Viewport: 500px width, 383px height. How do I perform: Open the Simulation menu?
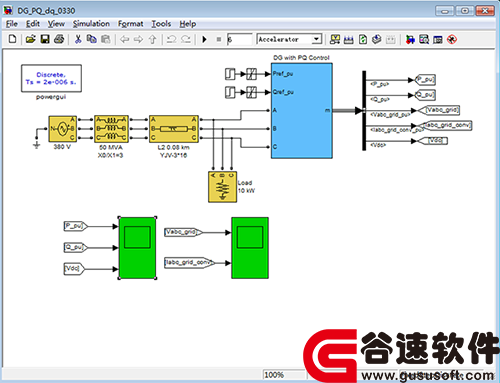tap(91, 24)
